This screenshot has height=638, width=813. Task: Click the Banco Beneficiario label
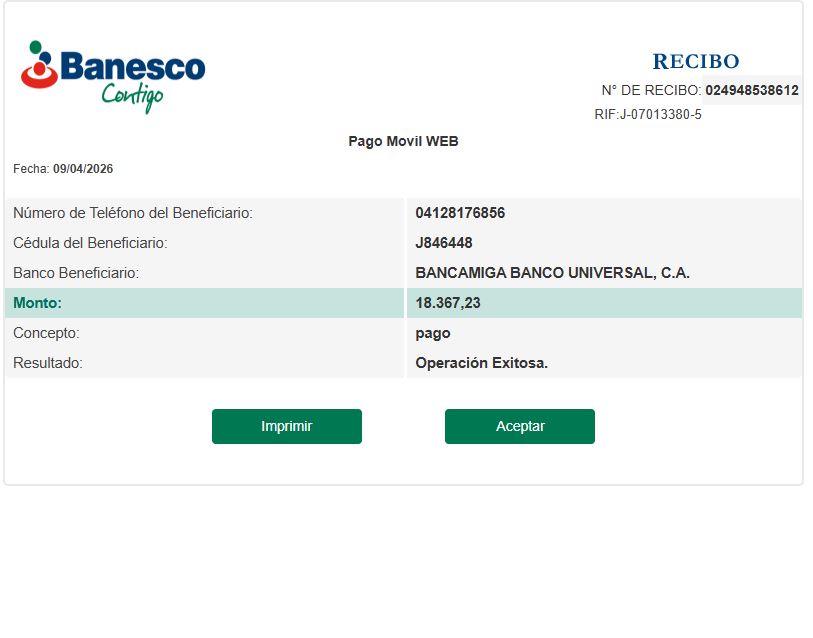point(76,273)
